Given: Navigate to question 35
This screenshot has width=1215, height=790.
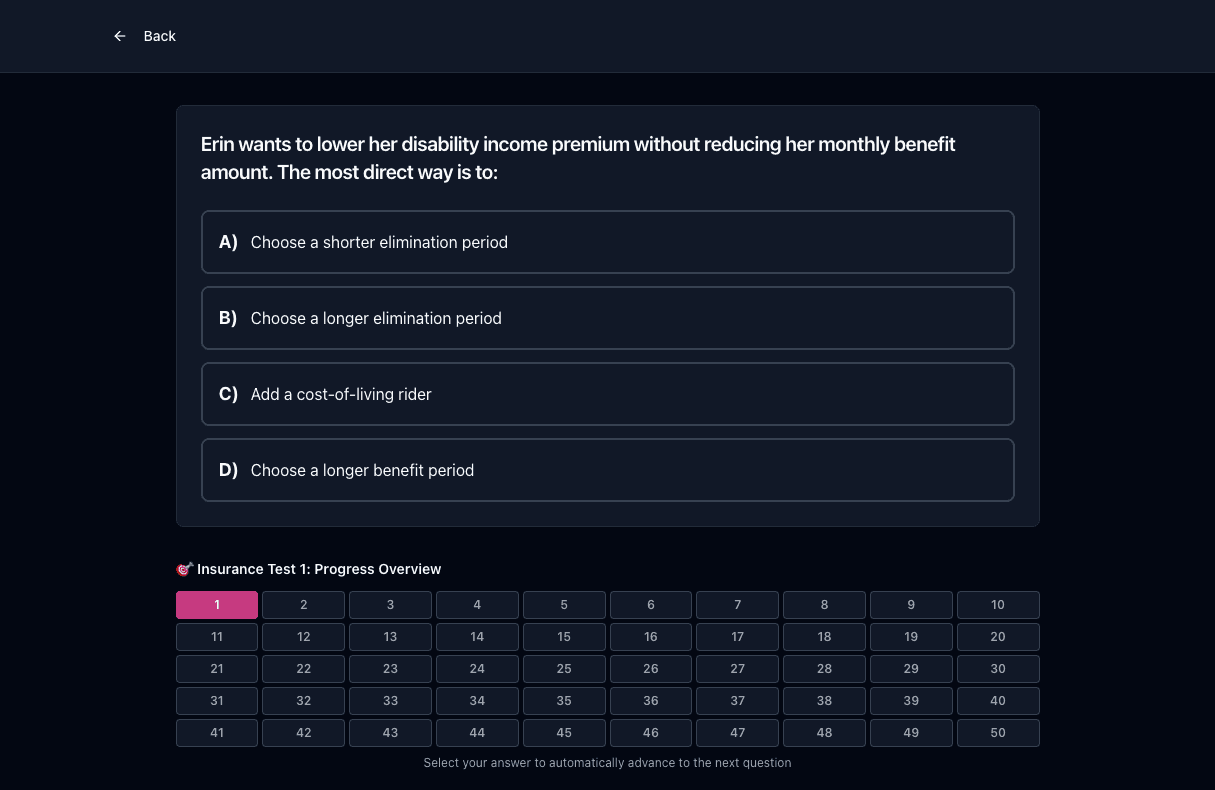Looking at the screenshot, I should pyautogui.click(x=564, y=701).
